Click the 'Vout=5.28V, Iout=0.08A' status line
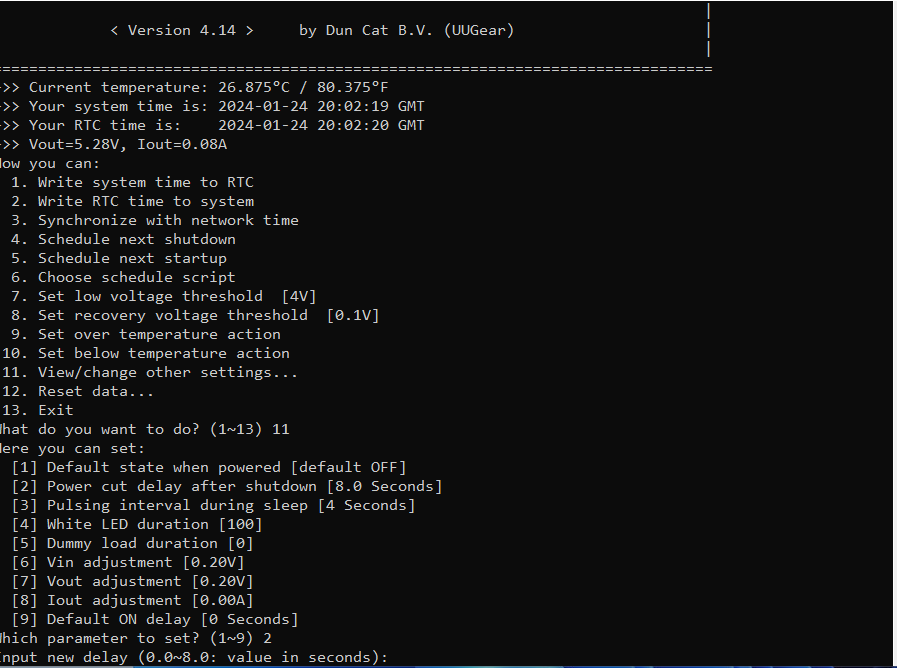The width and height of the screenshot is (897, 668). 128,144
